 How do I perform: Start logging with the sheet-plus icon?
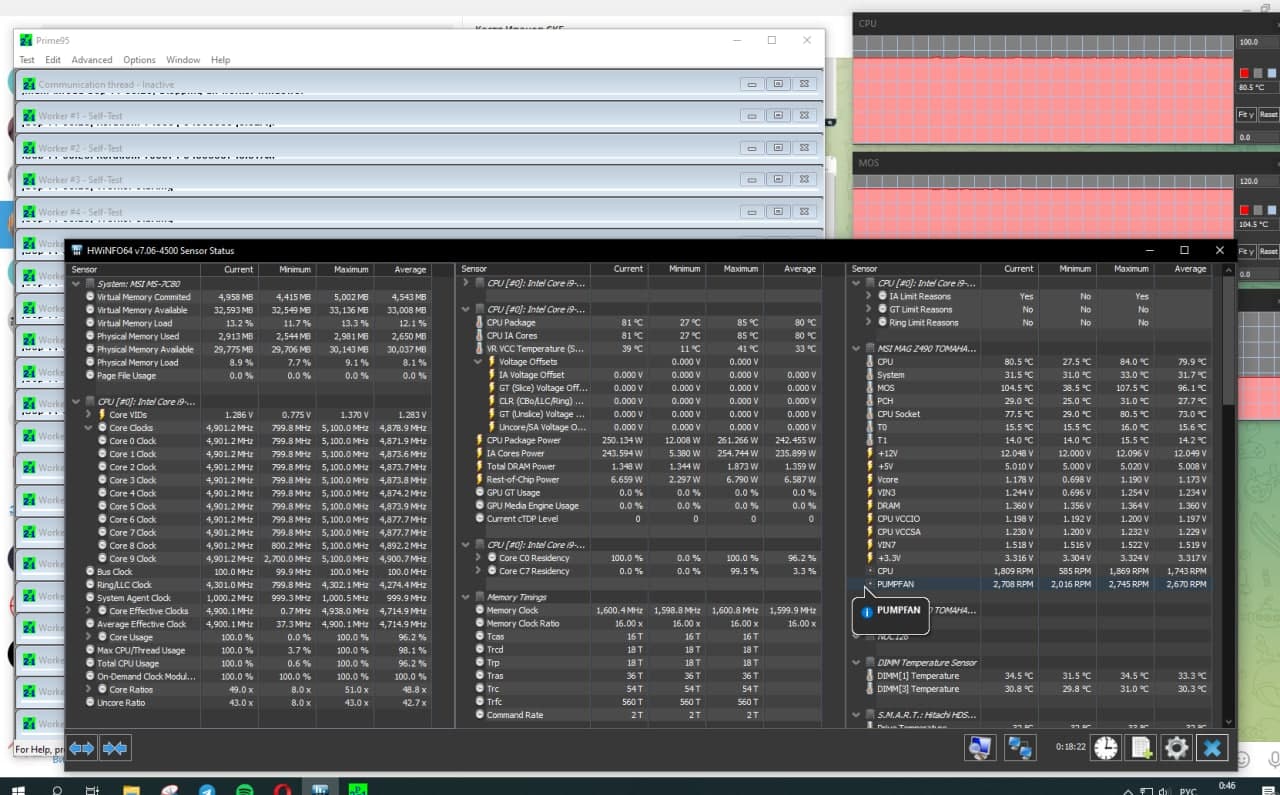click(x=1141, y=747)
